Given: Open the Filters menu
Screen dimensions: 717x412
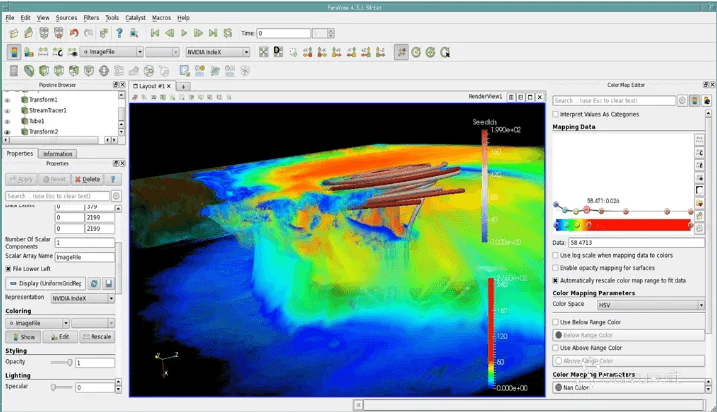Looking at the screenshot, I should (x=92, y=18).
